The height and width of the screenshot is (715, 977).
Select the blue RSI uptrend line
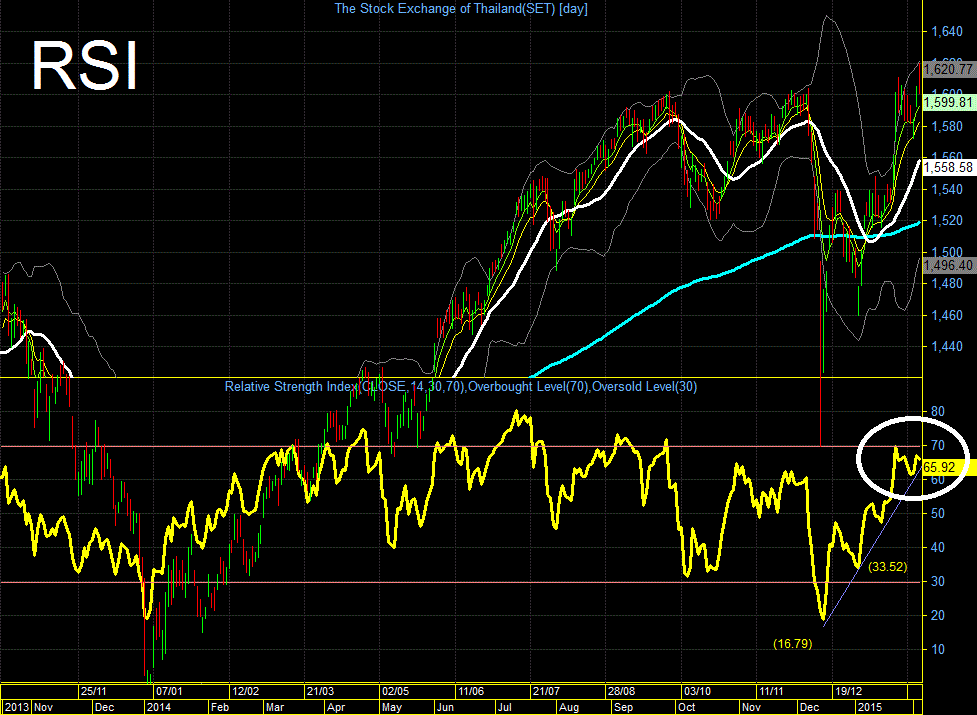[872, 544]
